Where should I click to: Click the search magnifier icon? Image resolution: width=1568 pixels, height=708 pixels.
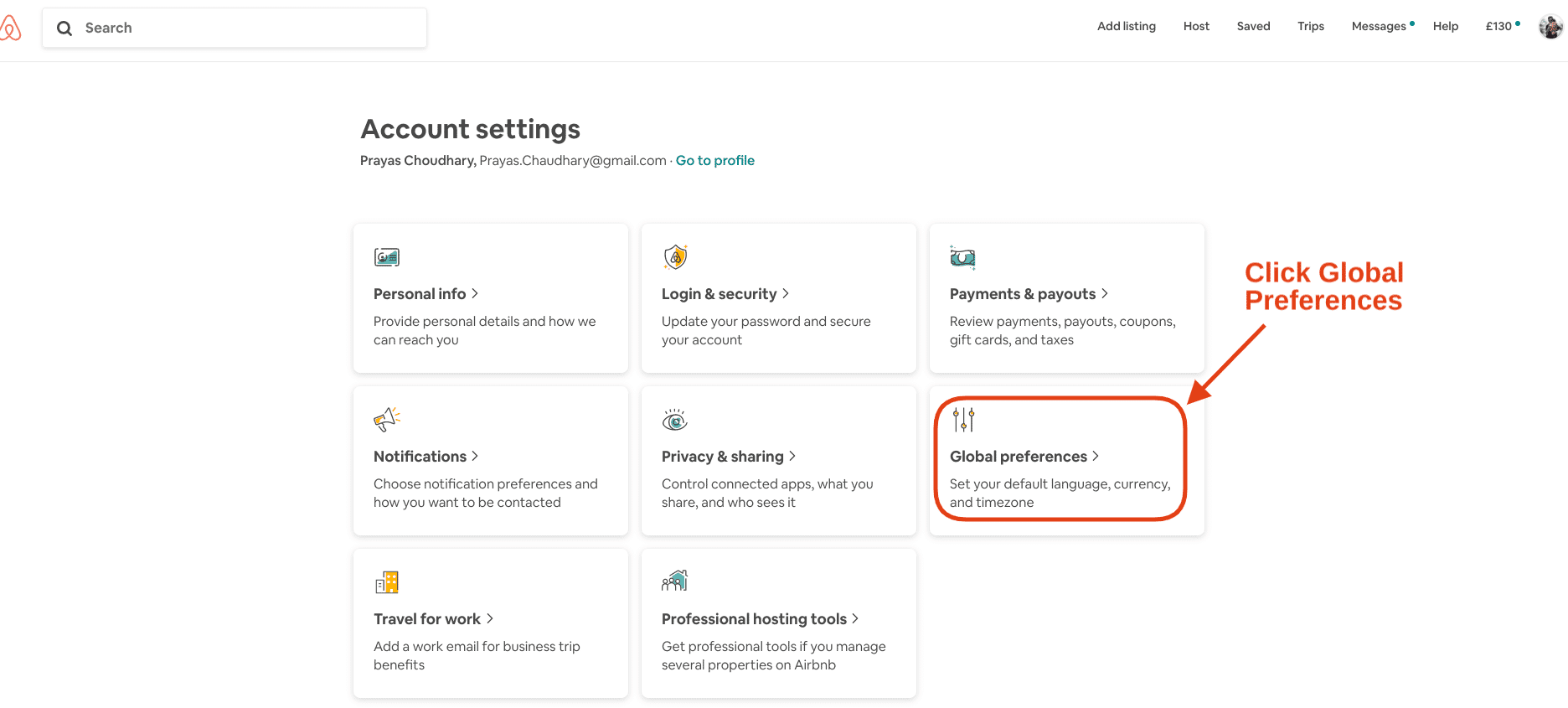(64, 28)
